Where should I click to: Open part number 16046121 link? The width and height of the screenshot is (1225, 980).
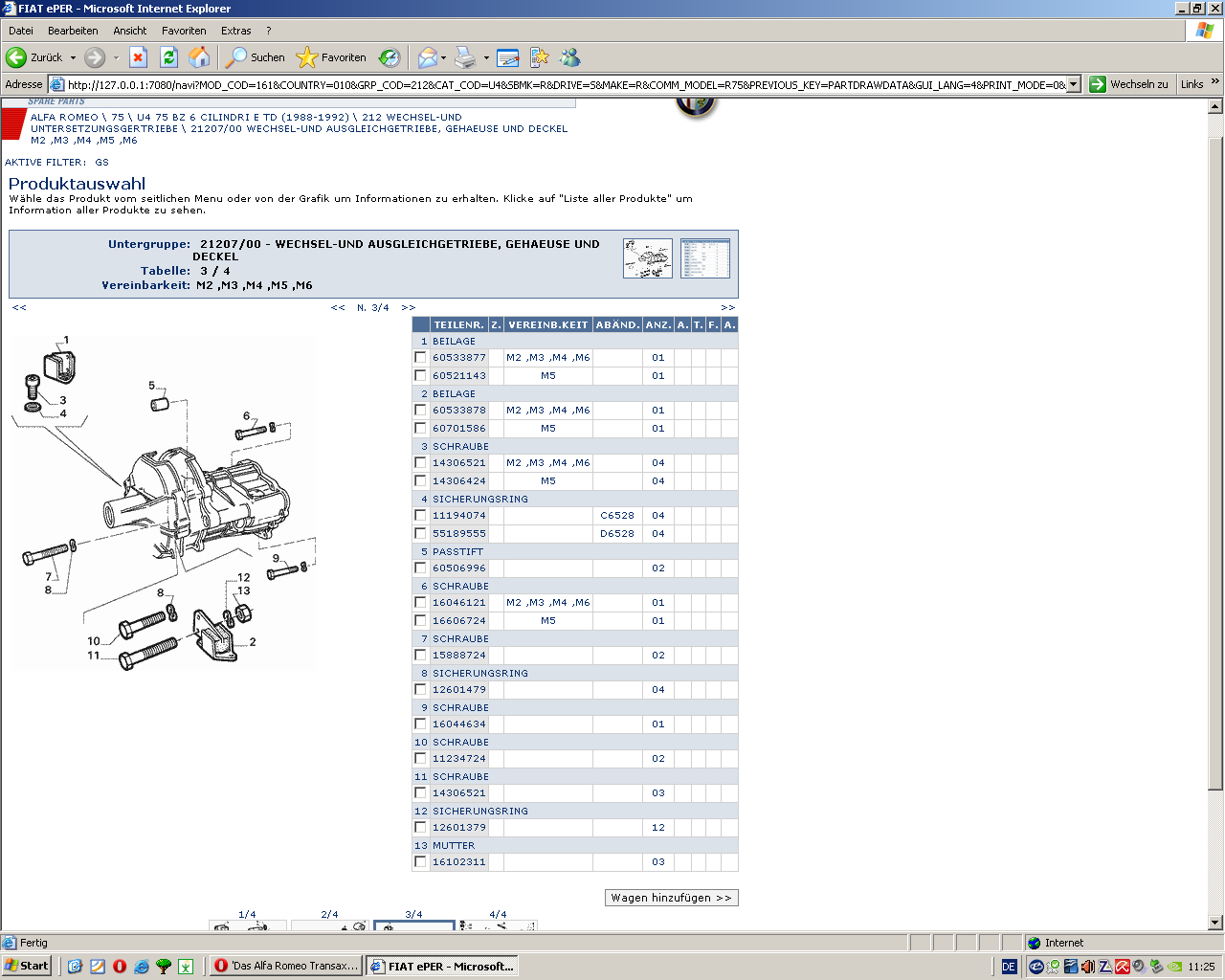coord(459,602)
